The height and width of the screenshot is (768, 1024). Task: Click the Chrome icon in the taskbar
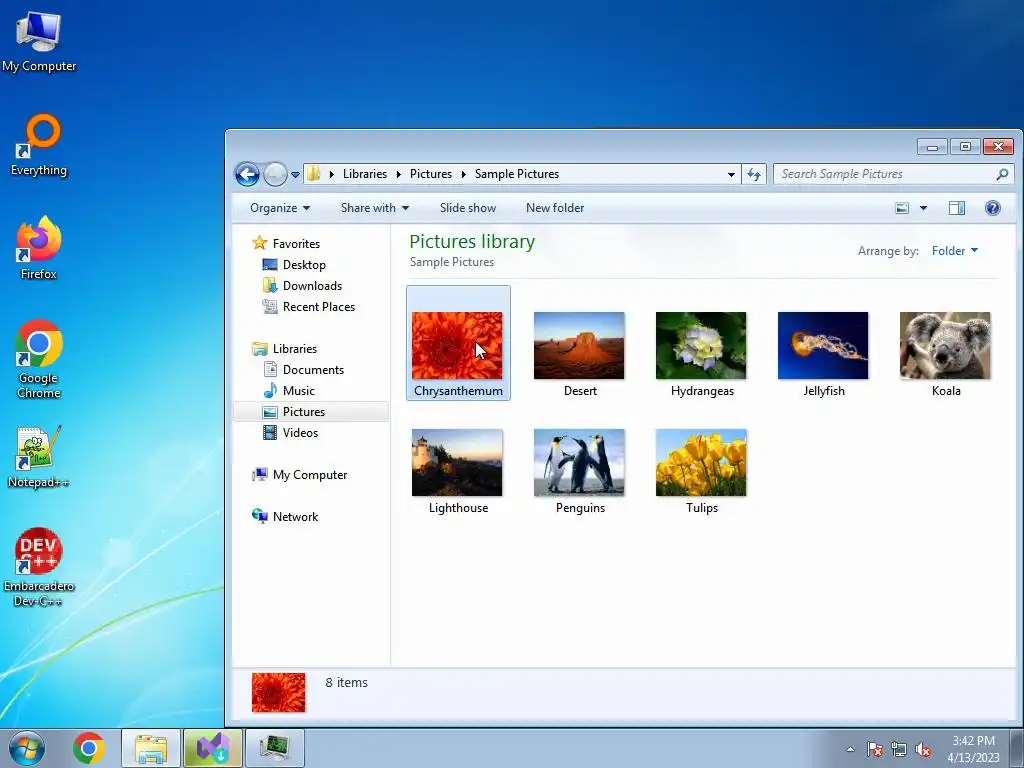click(x=89, y=748)
